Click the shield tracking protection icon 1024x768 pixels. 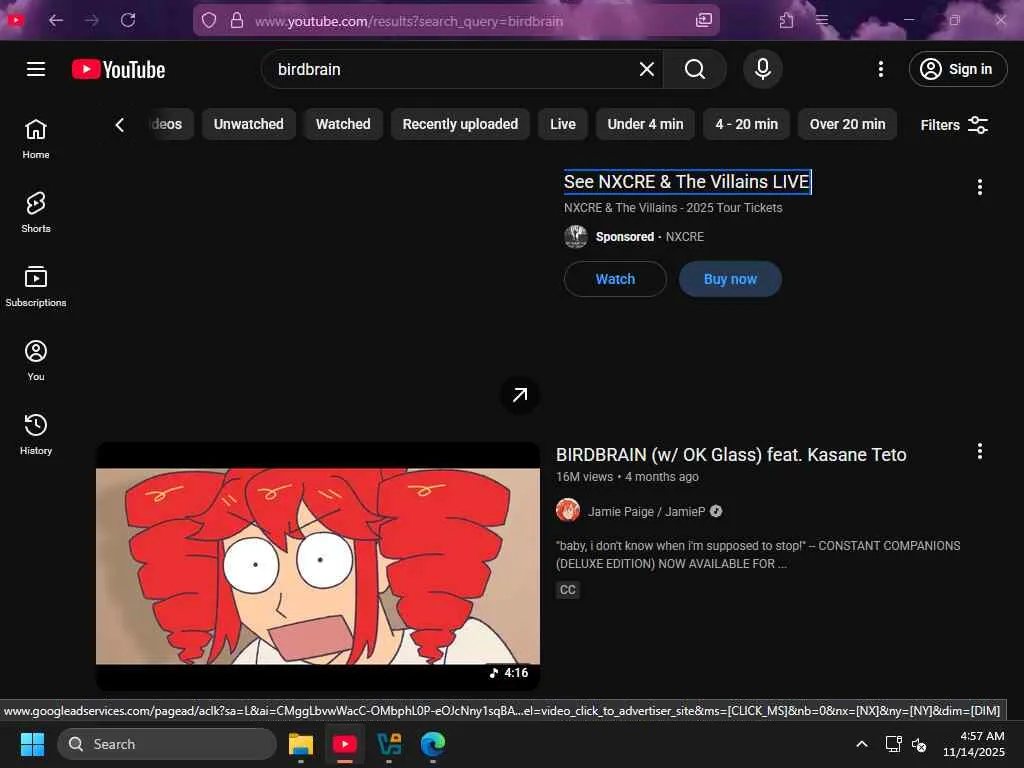(209, 20)
